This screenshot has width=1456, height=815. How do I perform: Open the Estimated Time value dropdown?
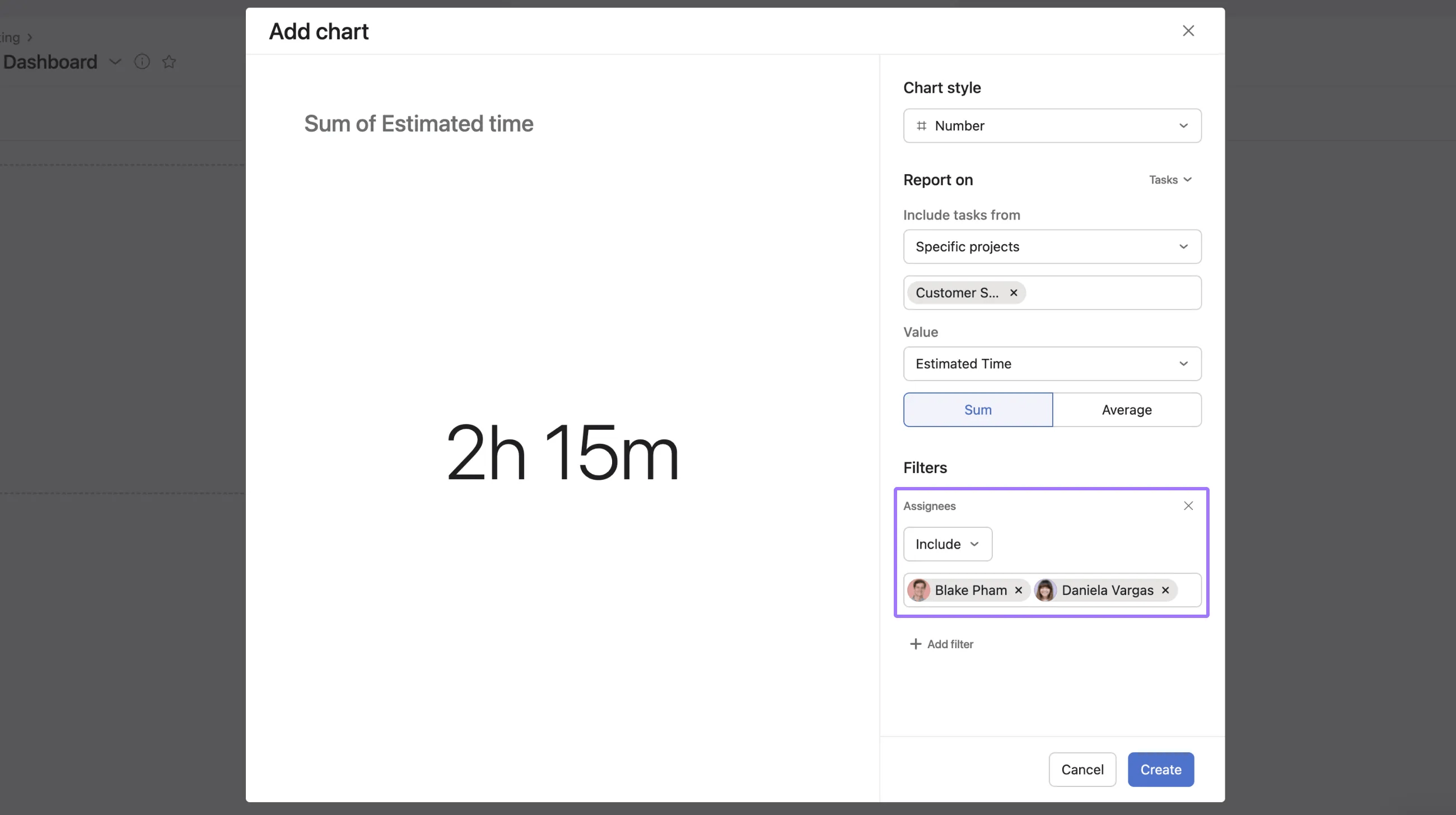[x=1052, y=364]
